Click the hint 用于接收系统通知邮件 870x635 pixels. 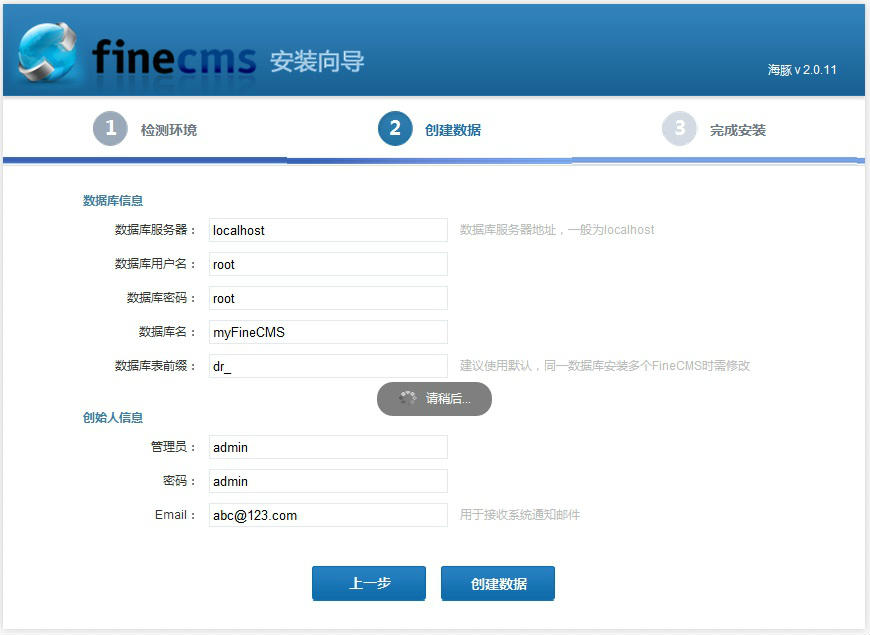coord(519,515)
